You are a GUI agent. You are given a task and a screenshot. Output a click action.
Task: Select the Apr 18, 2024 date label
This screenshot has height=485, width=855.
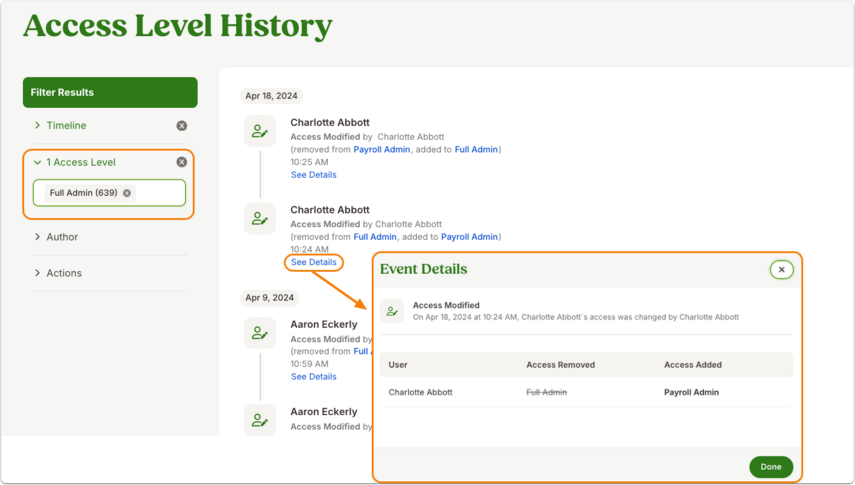coord(271,96)
